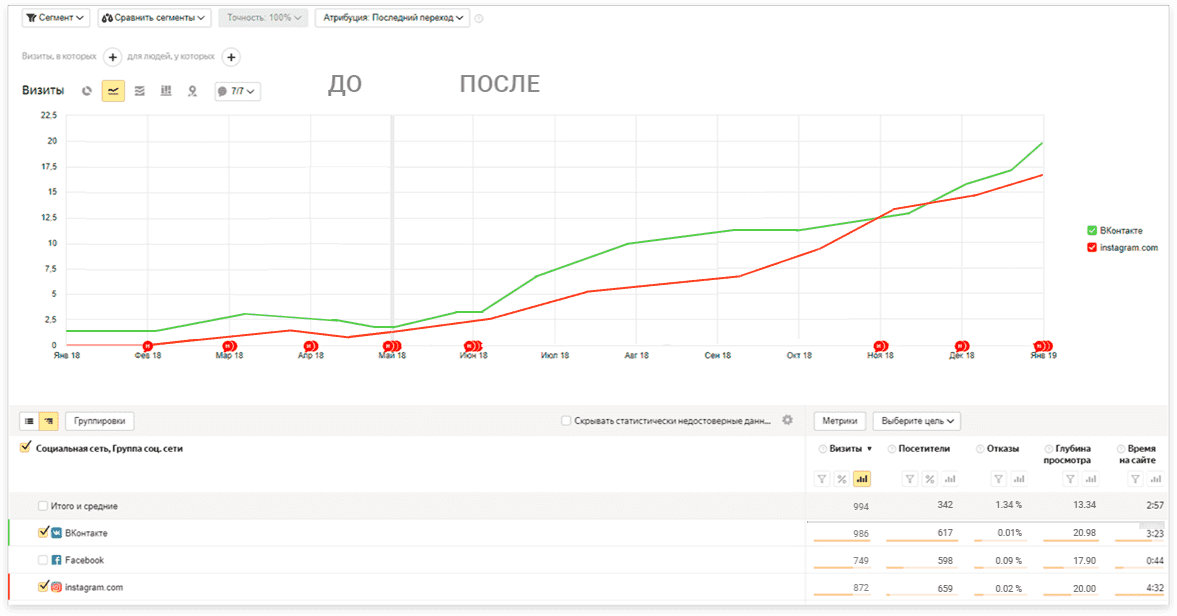
Task: Open the Сегмент dropdown
Action: [x=55, y=17]
